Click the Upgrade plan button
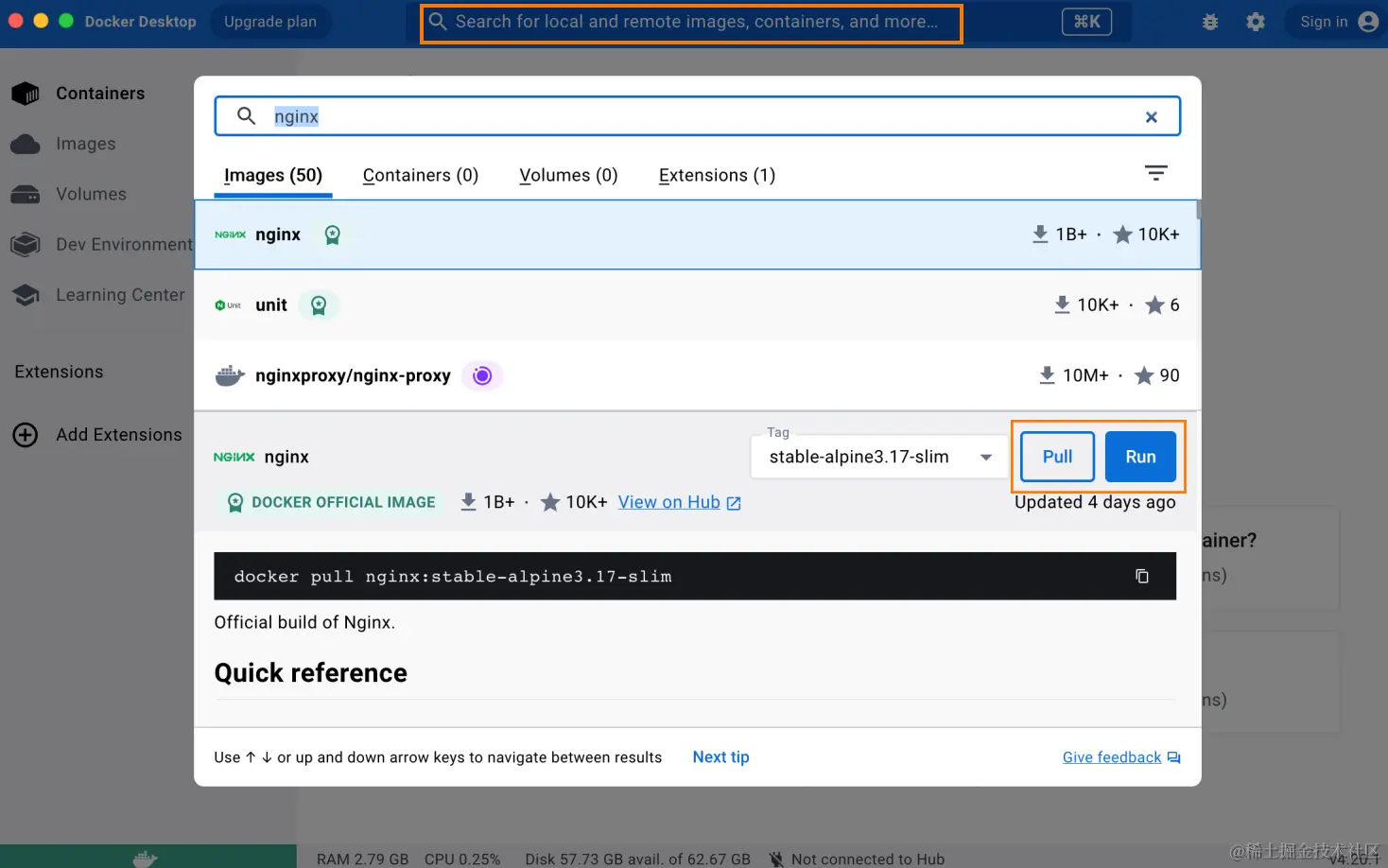 (x=270, y=22)
